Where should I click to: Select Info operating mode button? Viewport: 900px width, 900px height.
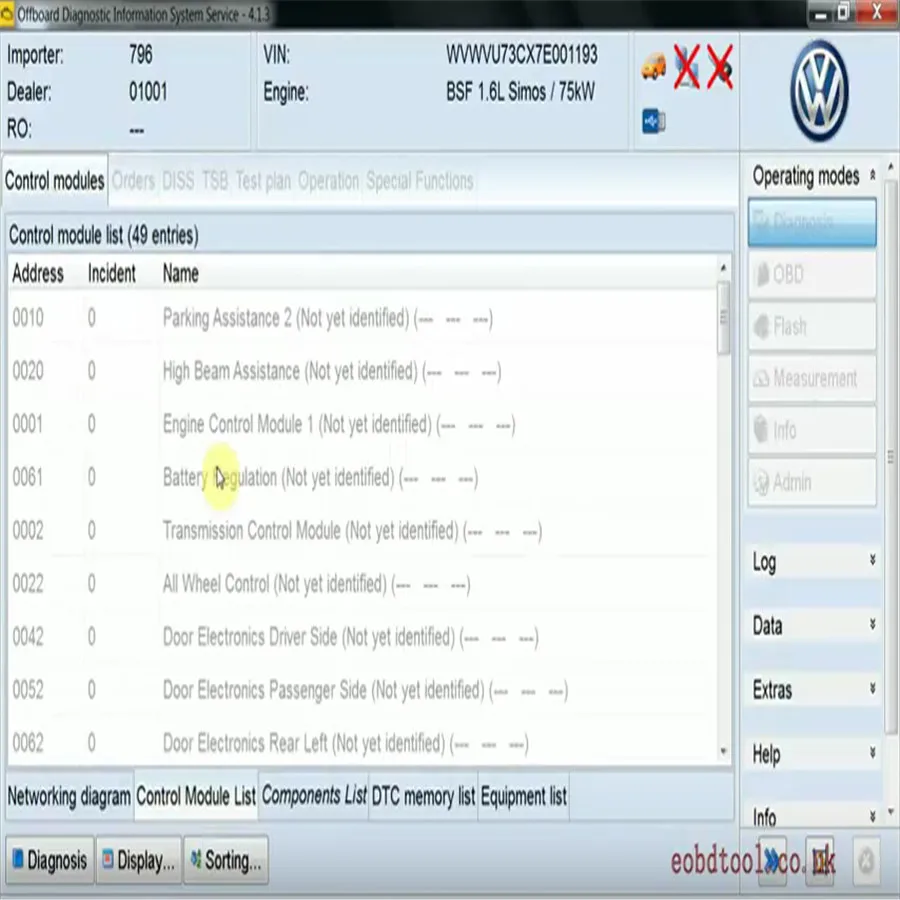812,430
